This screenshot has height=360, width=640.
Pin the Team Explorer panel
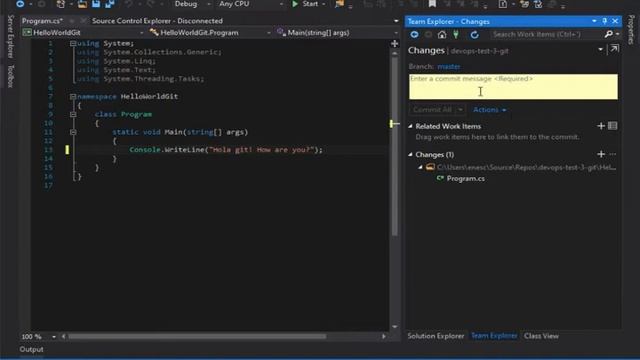(x=604, y=21)
